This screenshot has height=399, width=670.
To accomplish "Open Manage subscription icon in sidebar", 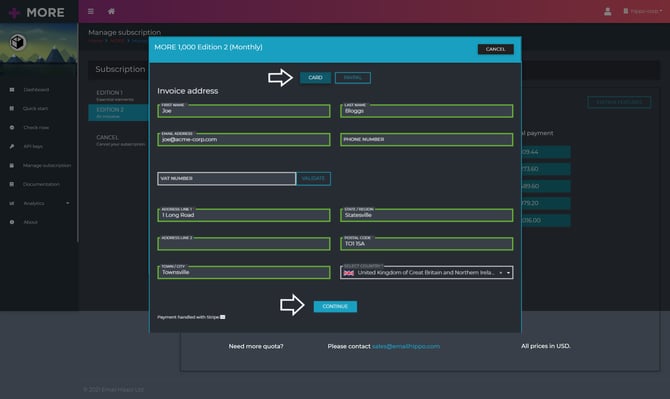I will [12, 165].
